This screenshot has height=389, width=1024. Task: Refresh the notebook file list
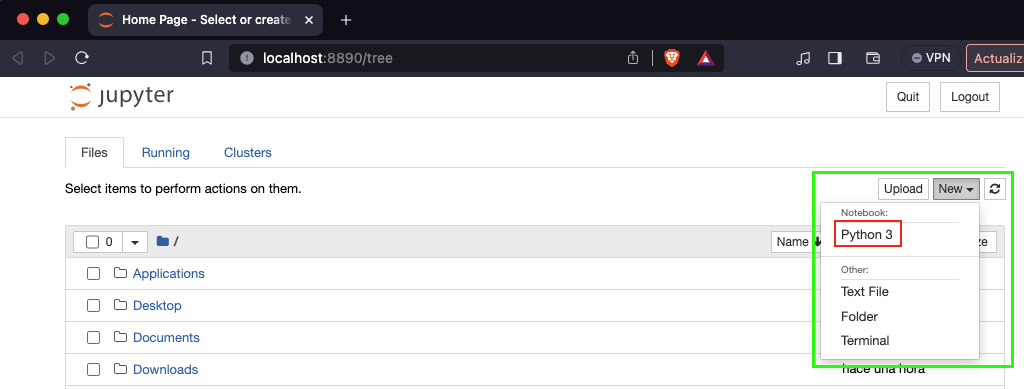pos(994,189)
